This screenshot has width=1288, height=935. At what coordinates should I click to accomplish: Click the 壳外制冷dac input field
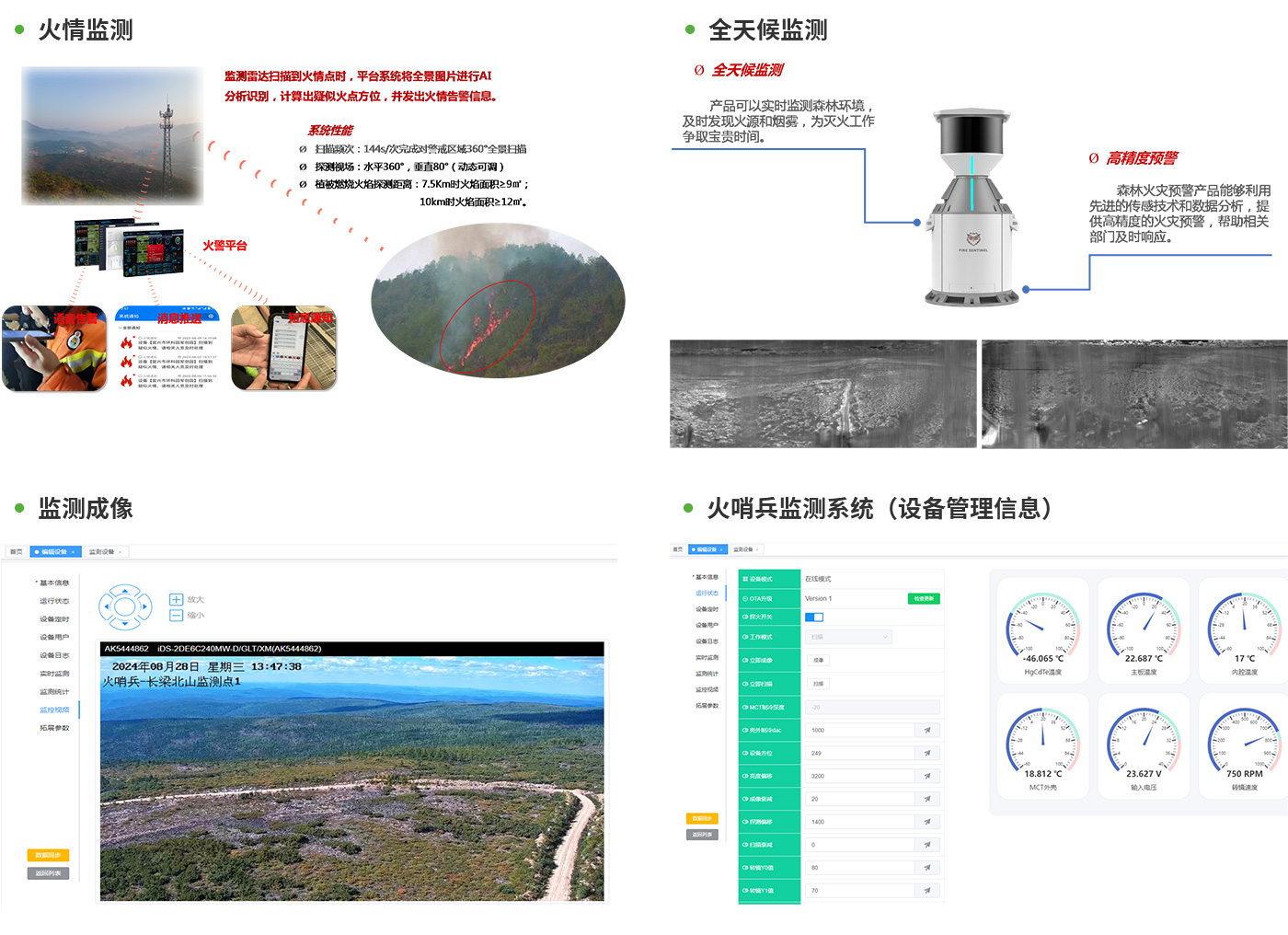tap(860, 730)
